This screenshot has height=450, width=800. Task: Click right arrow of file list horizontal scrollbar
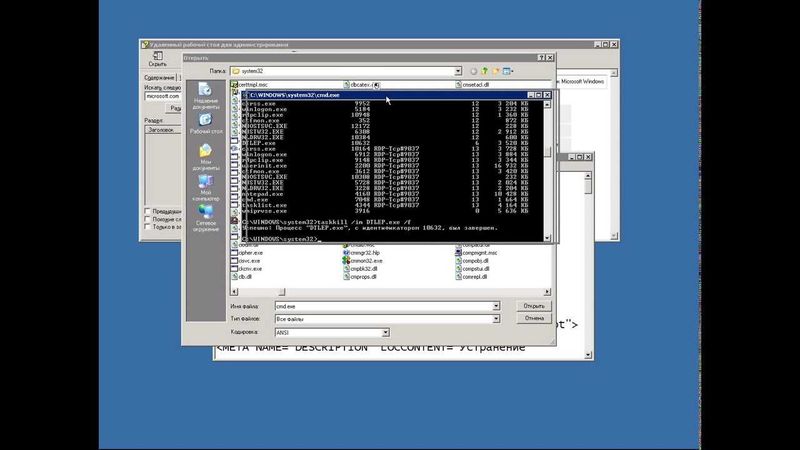pos(547,292)
